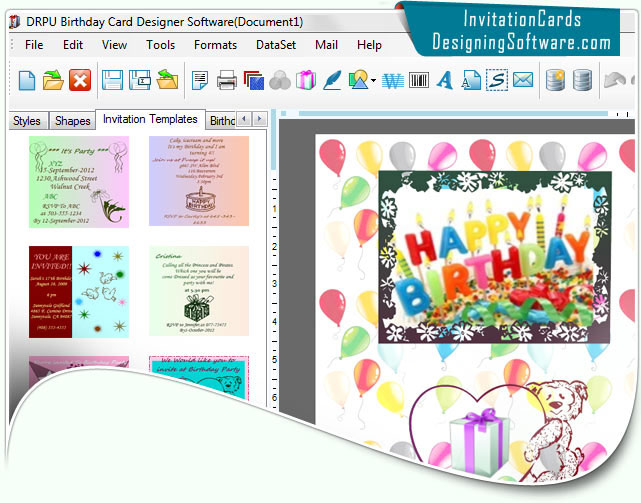Pick the Cristina gift box invitation template
The width and height of the screenshot is (641, 503).
(199, 291)
